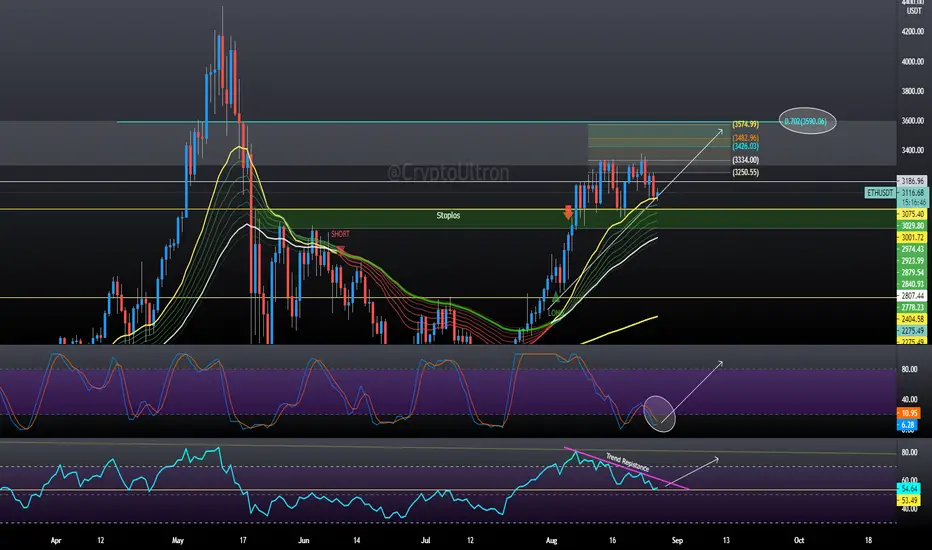Click the ellipse drawn on the stochastic oscillator
Image resolution: width=932 pixels, height=550 pixels.
click(660, 413)
